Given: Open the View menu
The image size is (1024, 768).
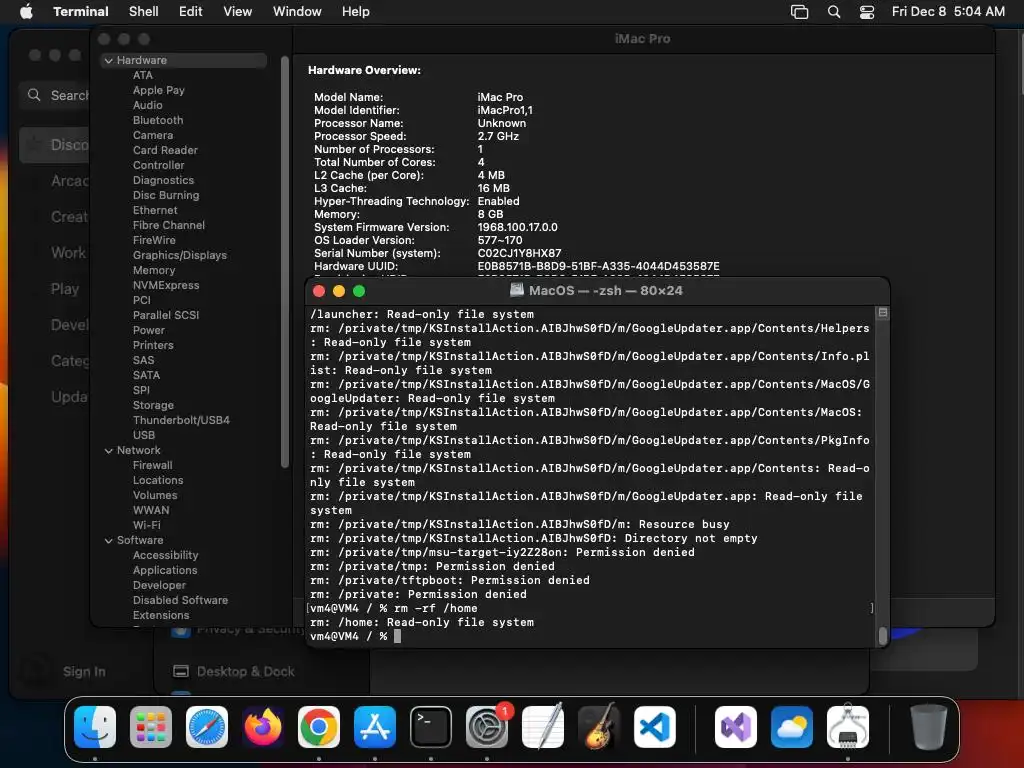Looking at the screenshot, I should pyautogui.click(x=238, y=12).
